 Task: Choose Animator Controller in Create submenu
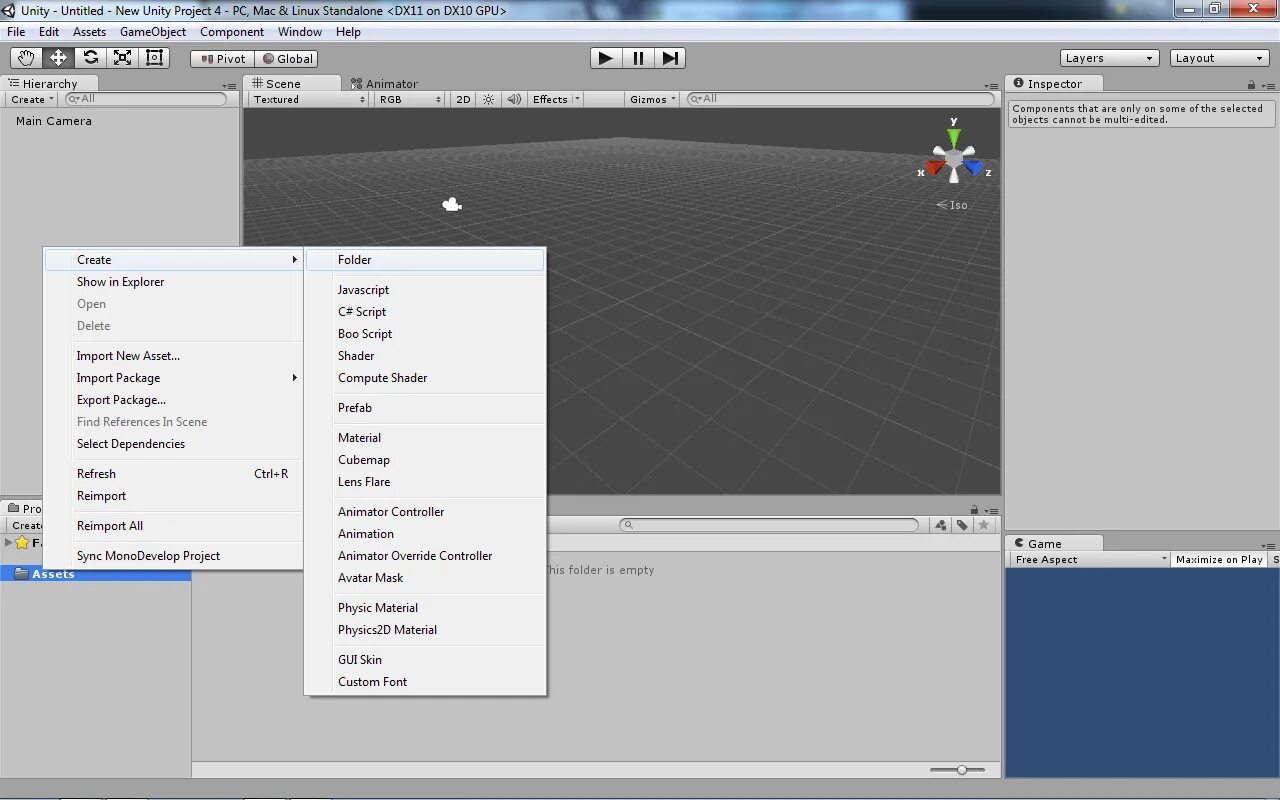coord(425,512)
